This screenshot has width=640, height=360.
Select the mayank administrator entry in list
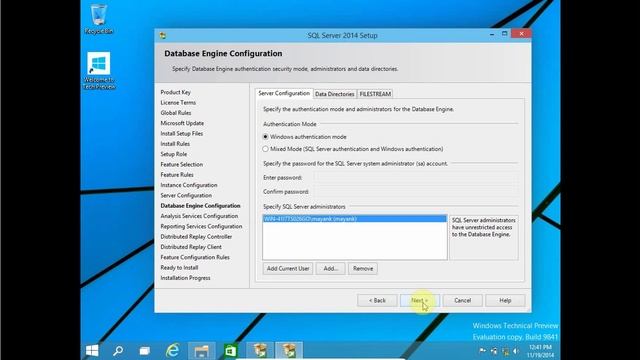(x=355, y=219)
